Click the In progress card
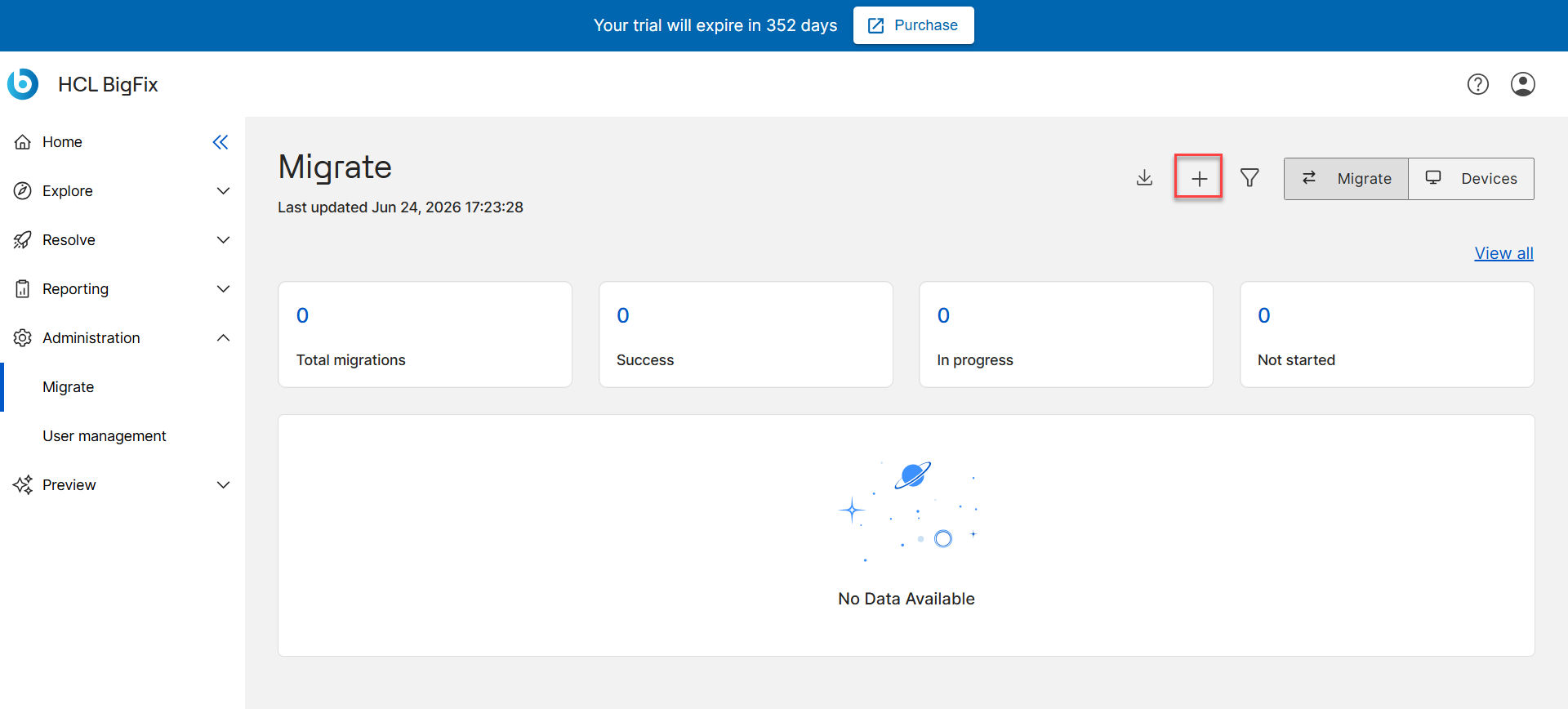Viewport: 1568px width, 709px height. coord(1066,335)
